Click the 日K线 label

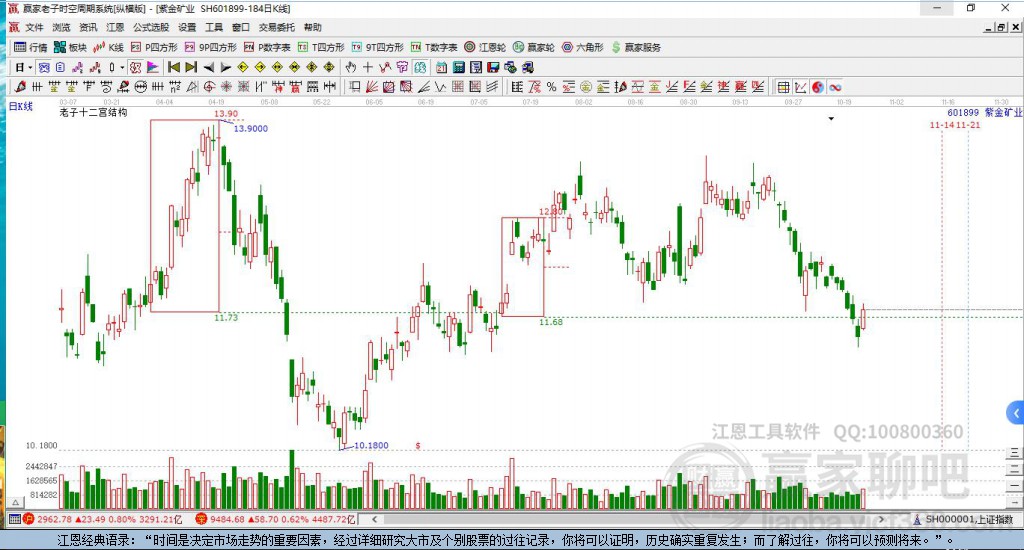pyautogui.click(x=20, y=106)
